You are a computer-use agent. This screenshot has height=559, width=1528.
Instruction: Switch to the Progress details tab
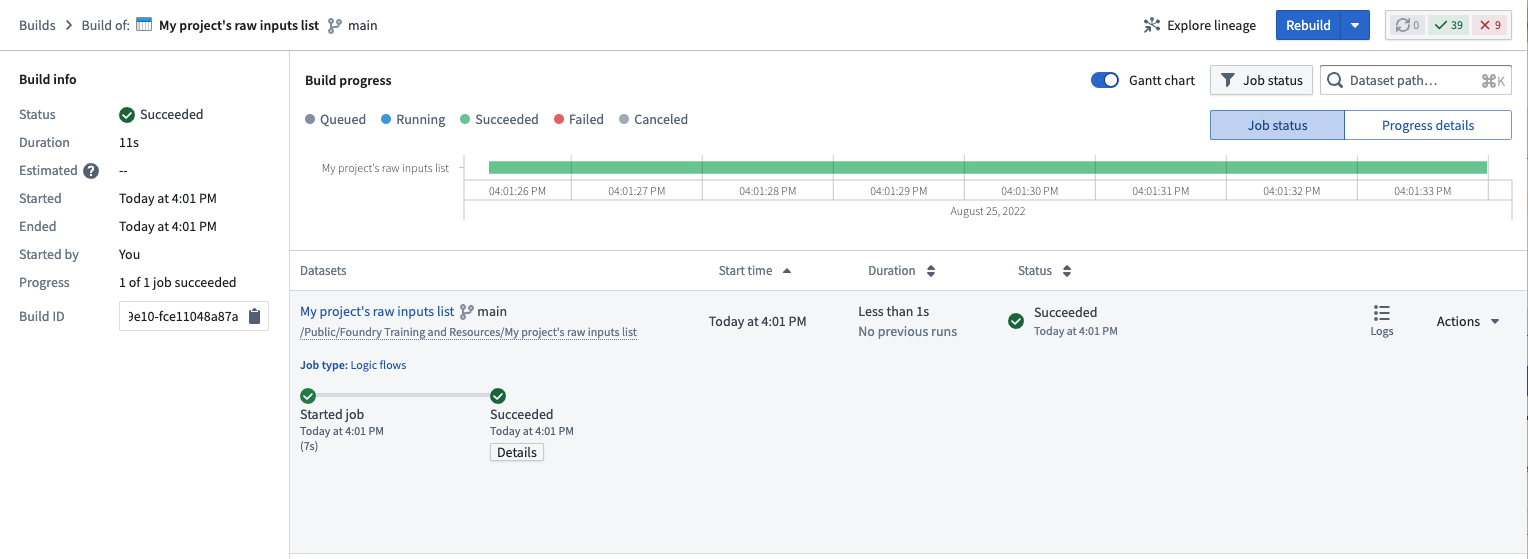click(1427, 125)
